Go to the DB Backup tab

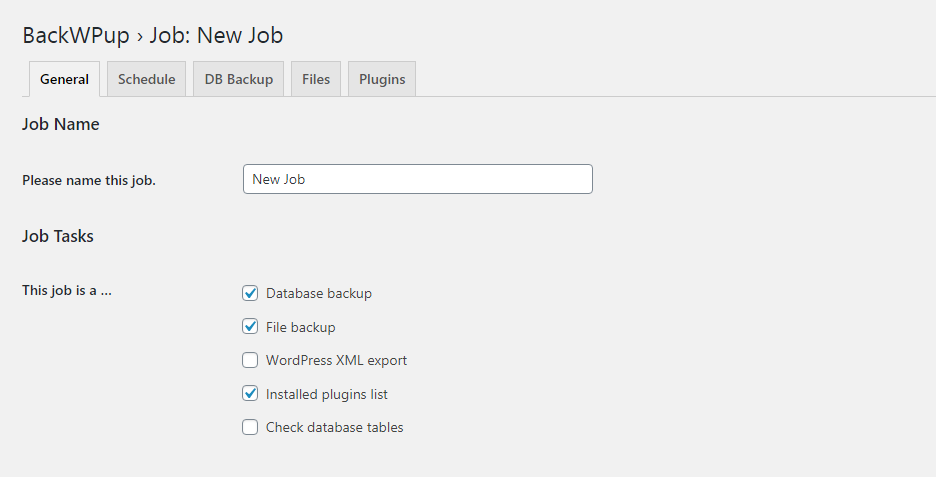click(238, 80)
